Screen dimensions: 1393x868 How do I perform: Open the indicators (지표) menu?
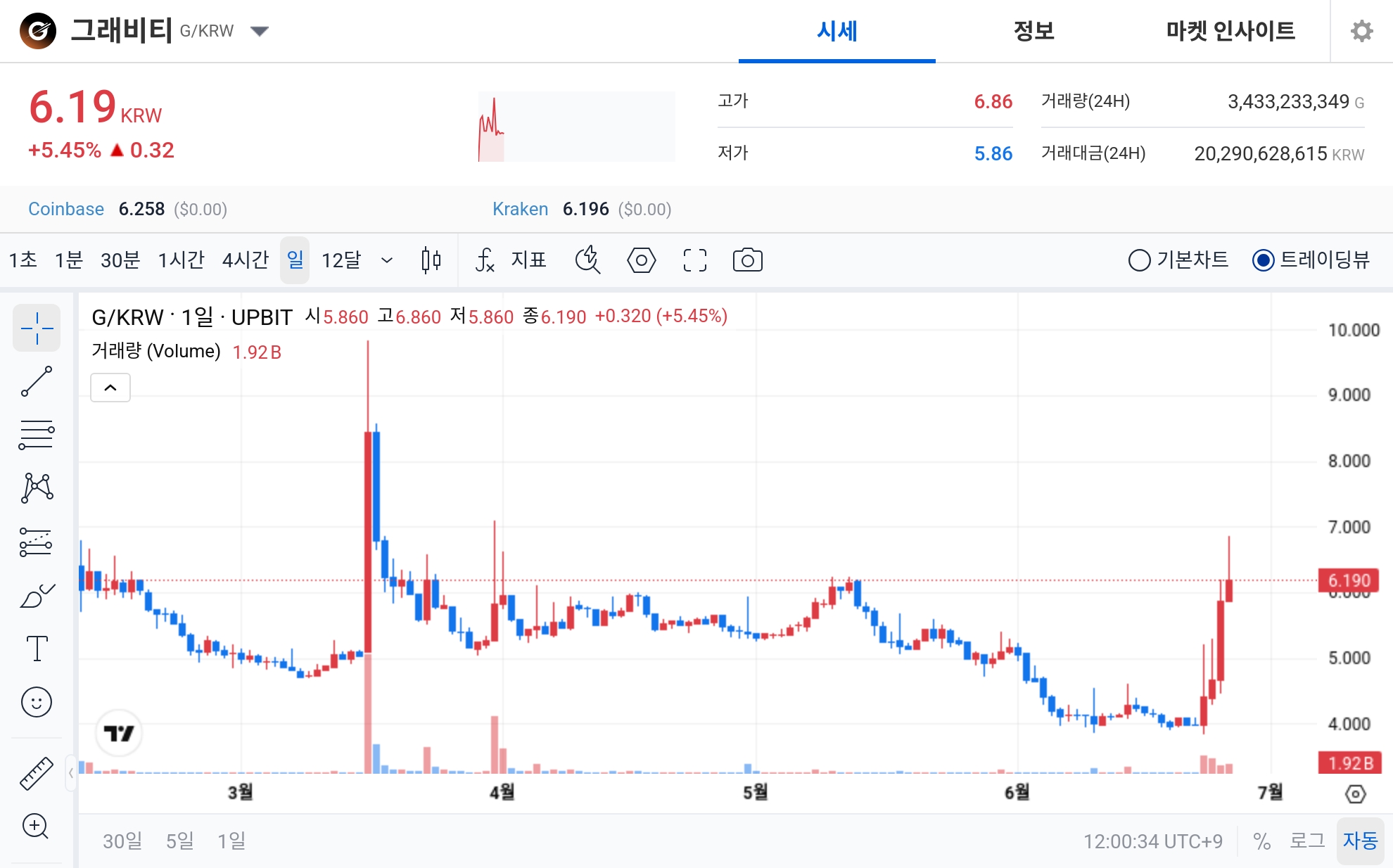[x=511, y=260]
